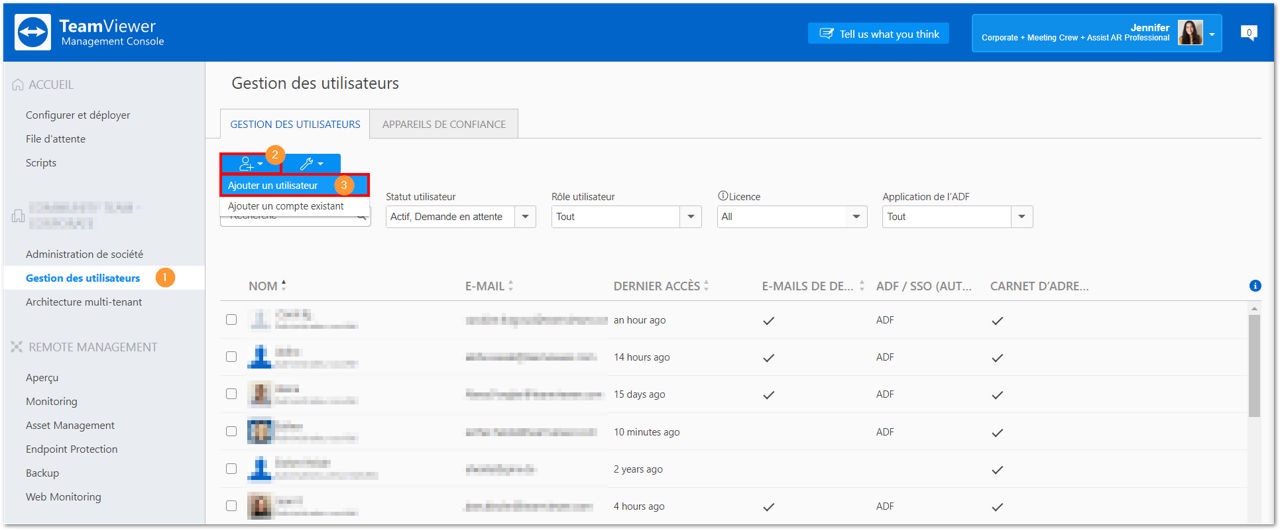The width and height of the screenshot is (1280, 531).
Task: Tick checkbox for the '4 hours ago' row
Action: pos(231,506)
